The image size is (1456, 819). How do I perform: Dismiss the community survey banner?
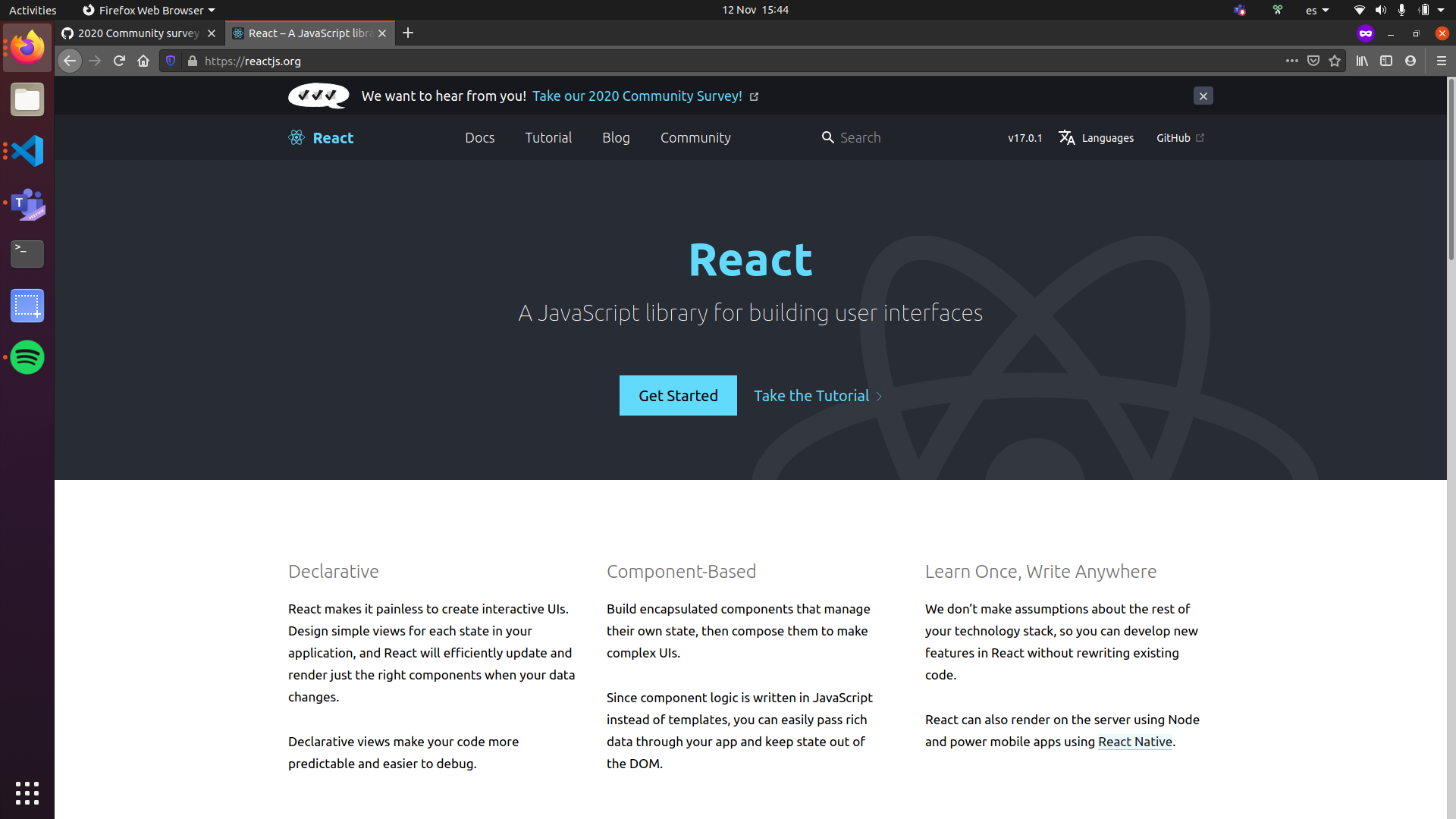(1203, 96)
